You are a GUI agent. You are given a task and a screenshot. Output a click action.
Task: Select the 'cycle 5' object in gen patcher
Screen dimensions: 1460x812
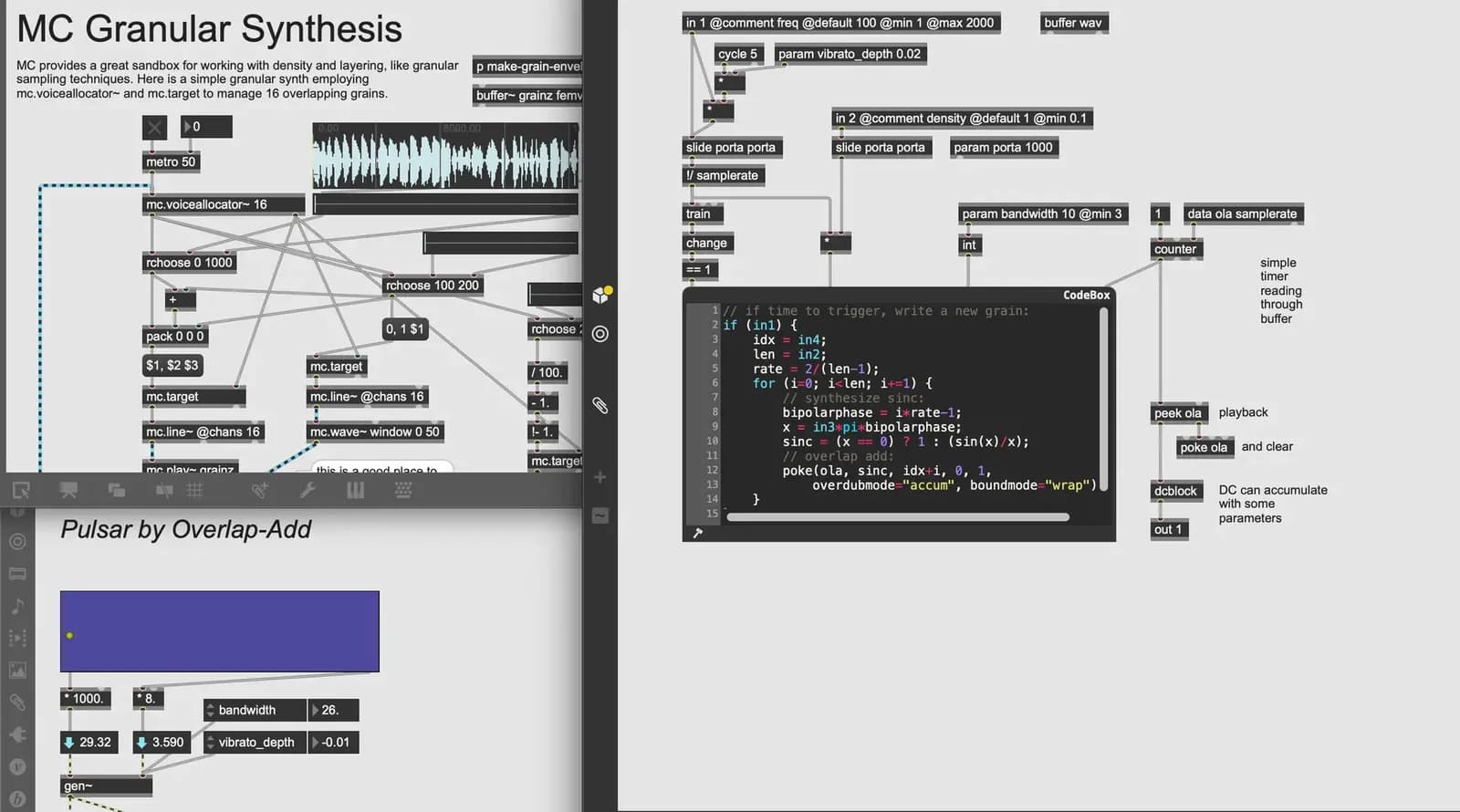737,54
